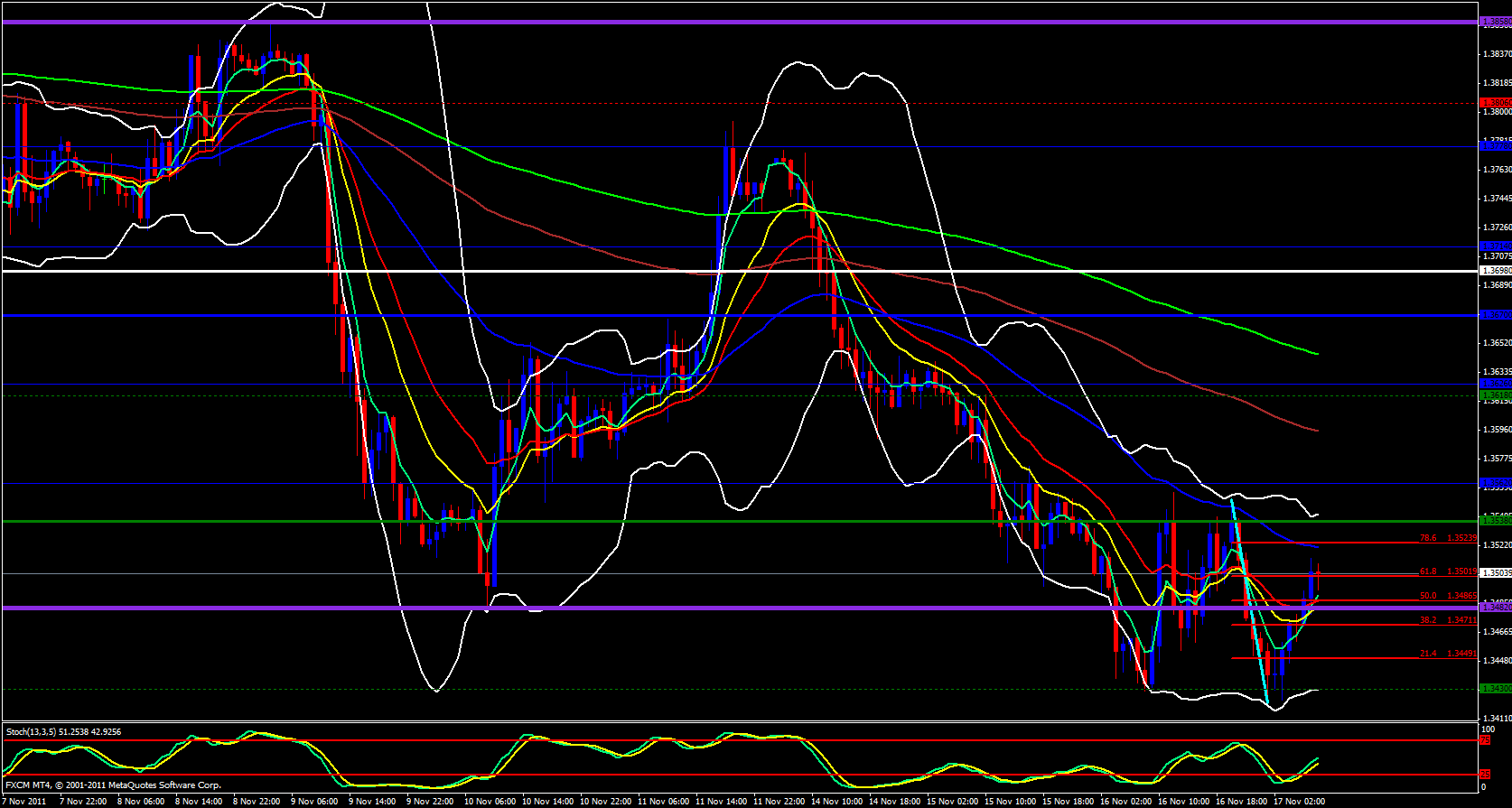Click the 9 Nov 06:00 time marker

pos(315,801)
